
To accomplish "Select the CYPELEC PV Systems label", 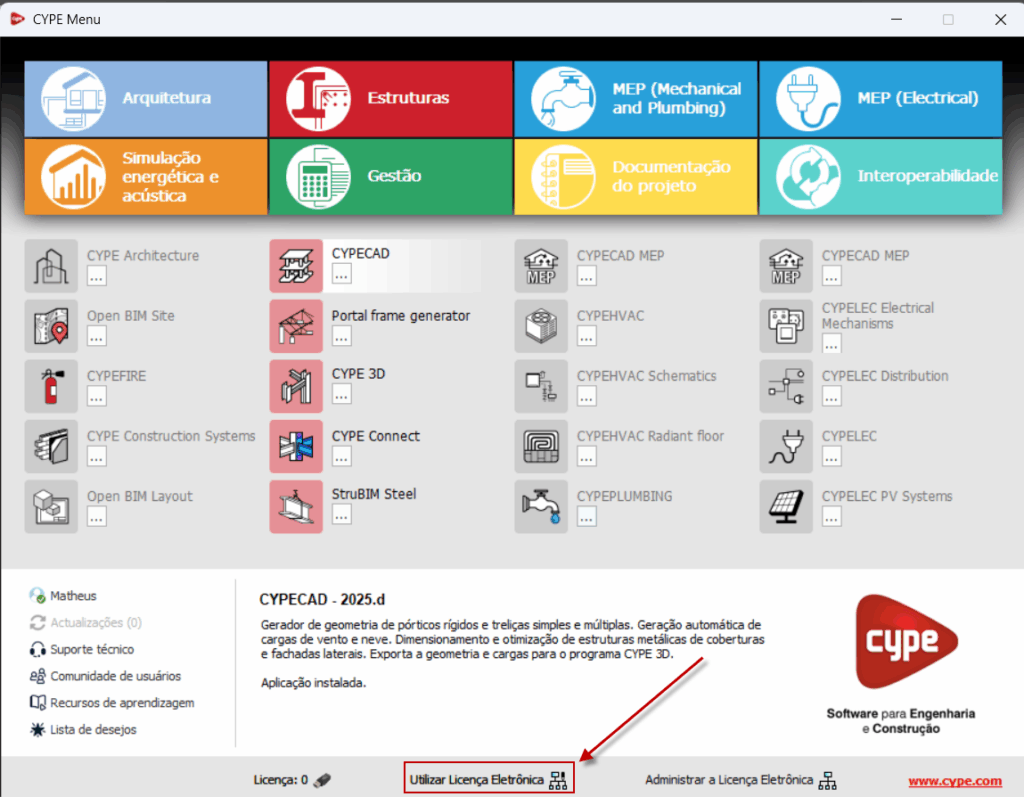I will (887, 496).
